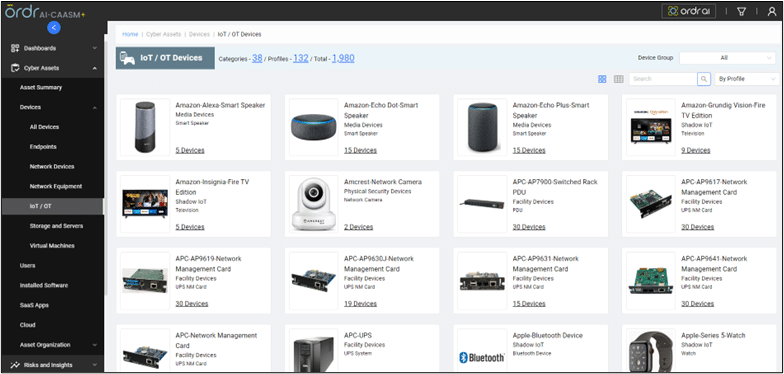Screen dimensions: 784x374
Task: Open 9 Devices under Amazon-Grundig Vision
Action: click(x=696, y=150)
